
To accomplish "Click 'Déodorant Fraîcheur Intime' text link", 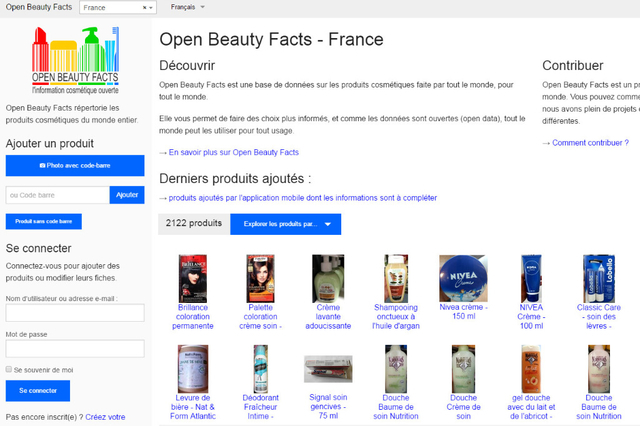I will 260,407.
